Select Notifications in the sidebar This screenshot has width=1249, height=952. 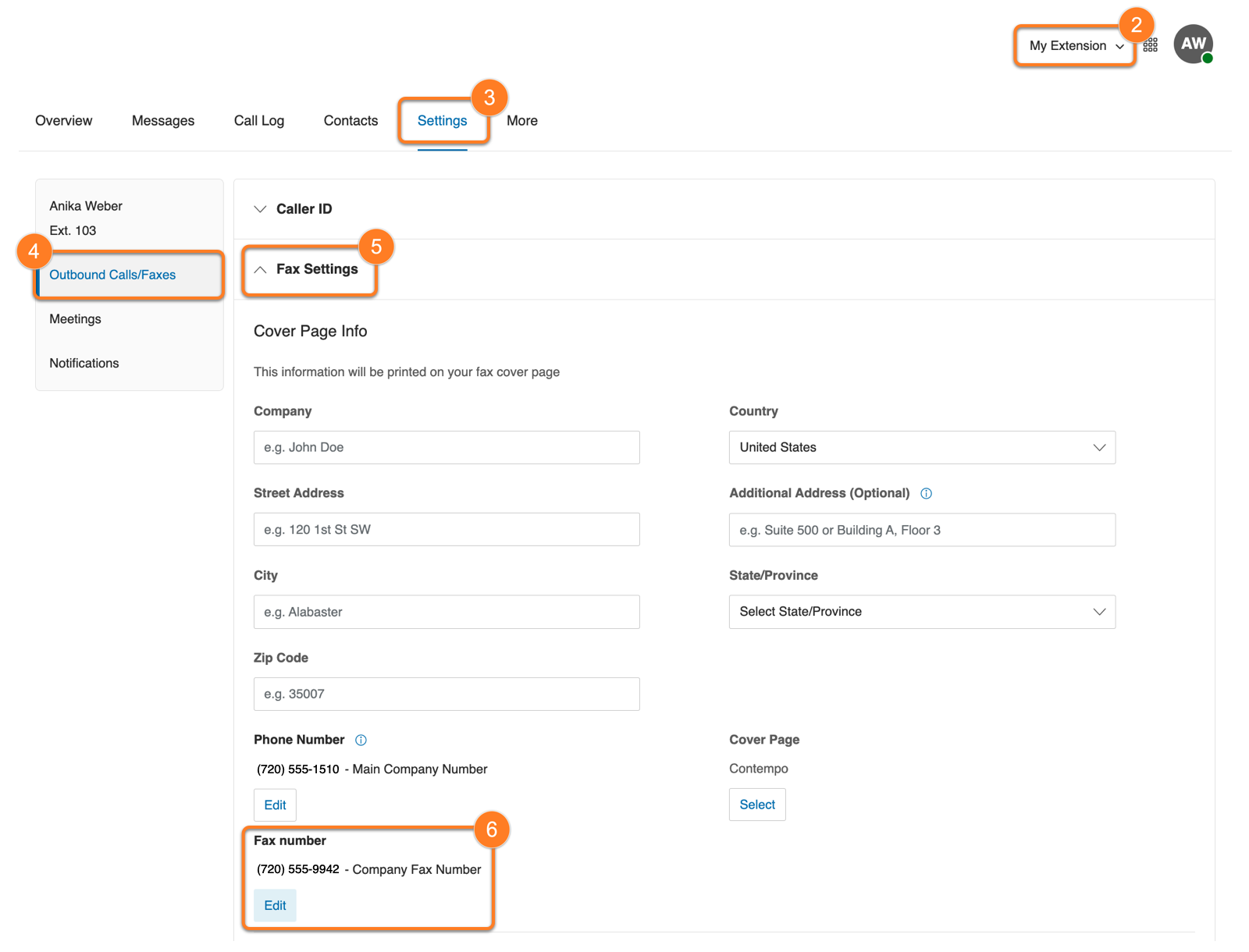[x=84, y=364]
